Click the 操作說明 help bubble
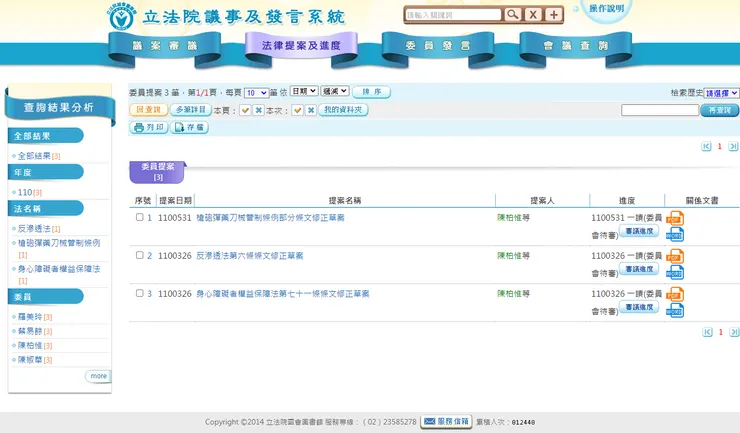The image size is (740, 433). point(606,8)
